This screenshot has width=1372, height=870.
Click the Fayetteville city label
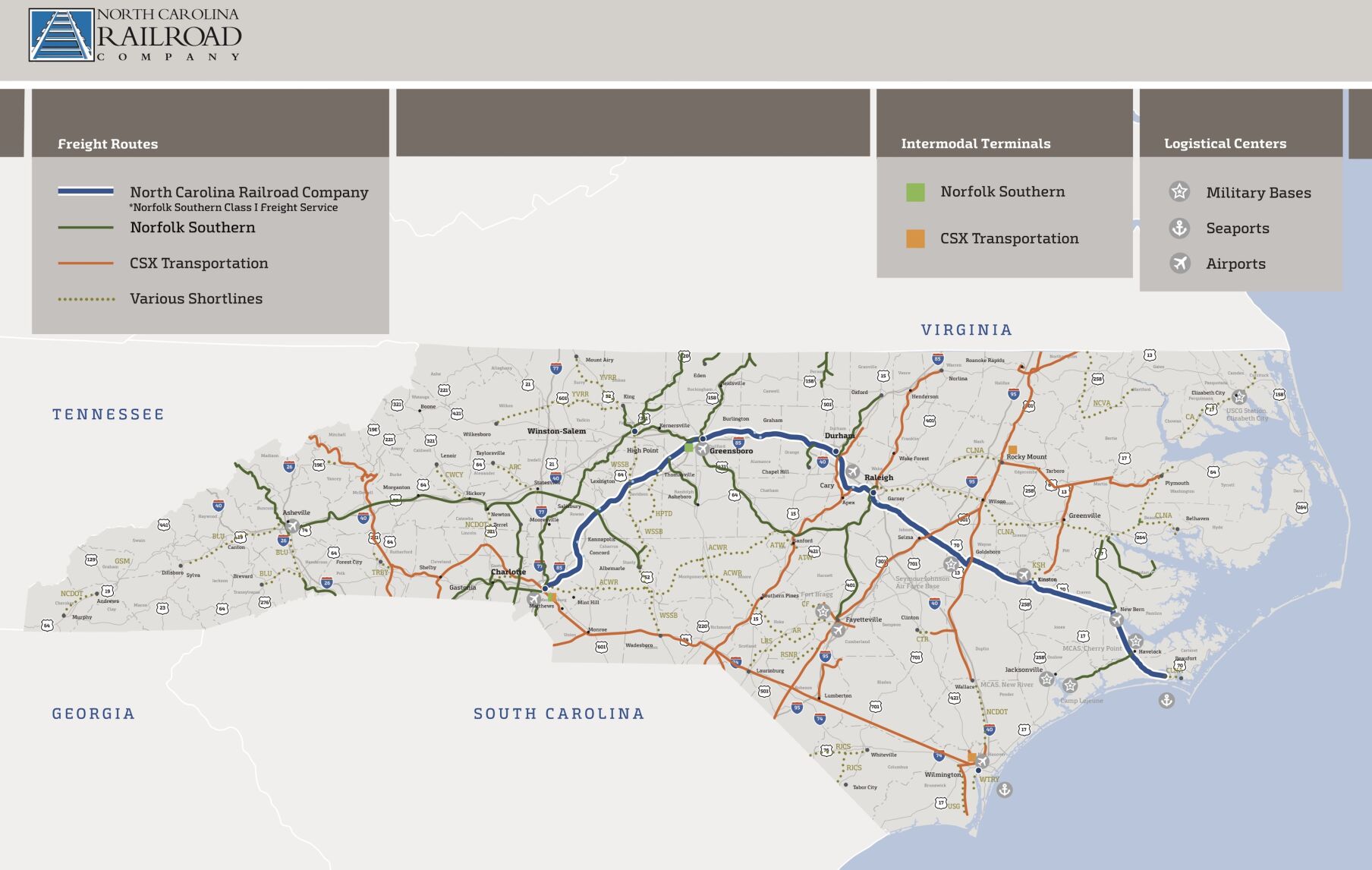[x=864, y=619]
